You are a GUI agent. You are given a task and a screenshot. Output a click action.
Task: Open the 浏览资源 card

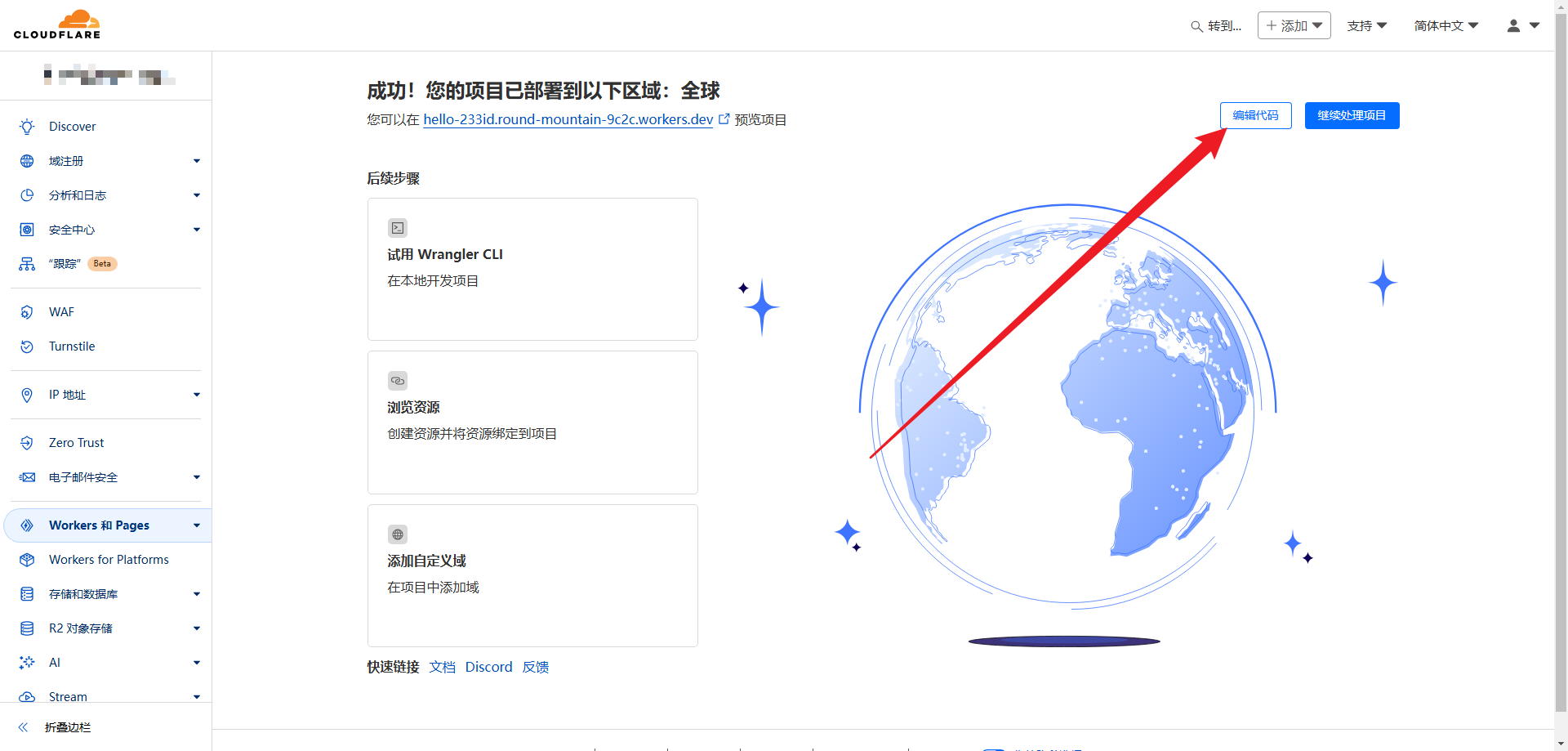tap(532, 422)
